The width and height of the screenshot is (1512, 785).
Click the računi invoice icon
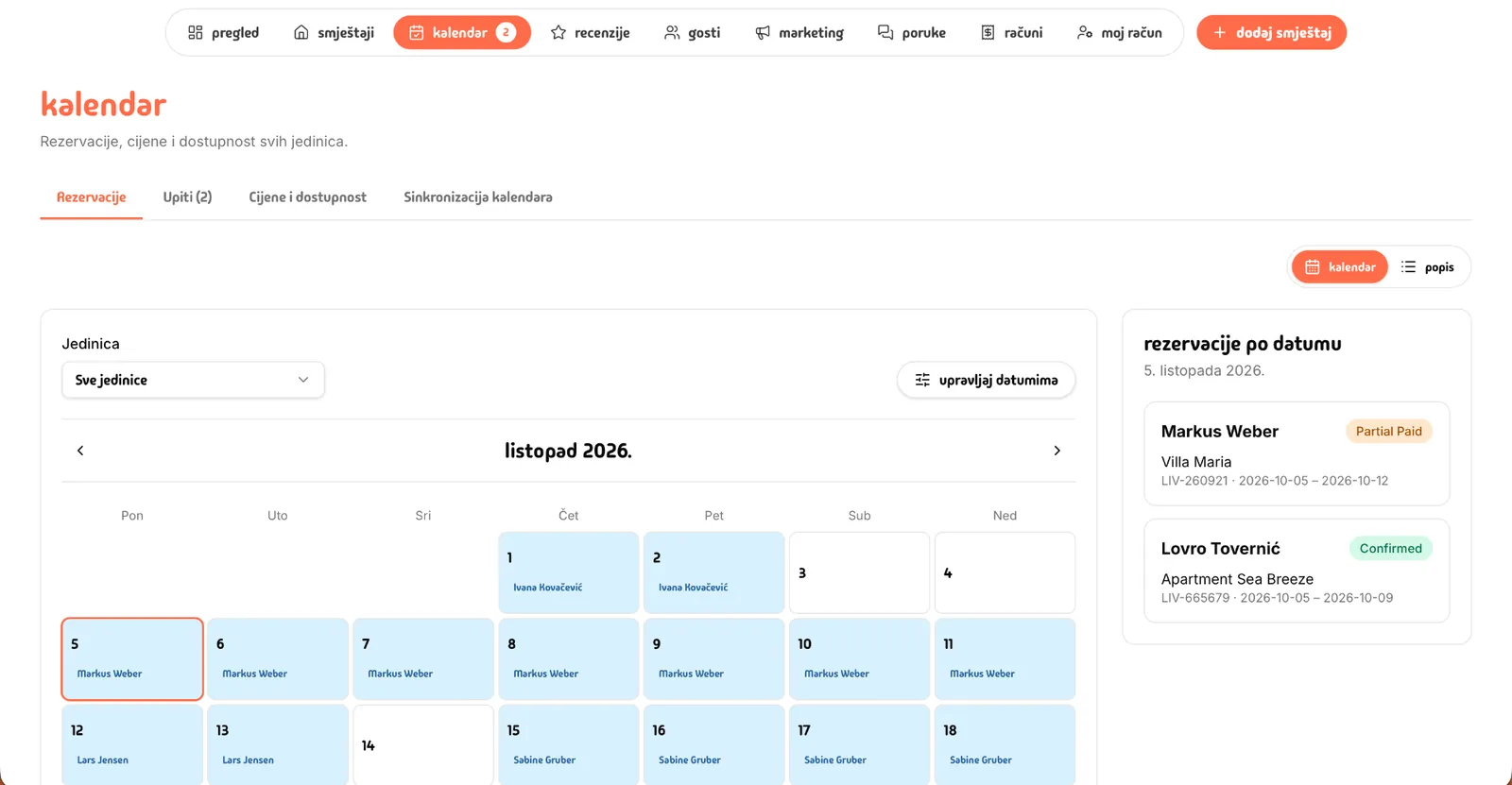[x=988, y=32]
